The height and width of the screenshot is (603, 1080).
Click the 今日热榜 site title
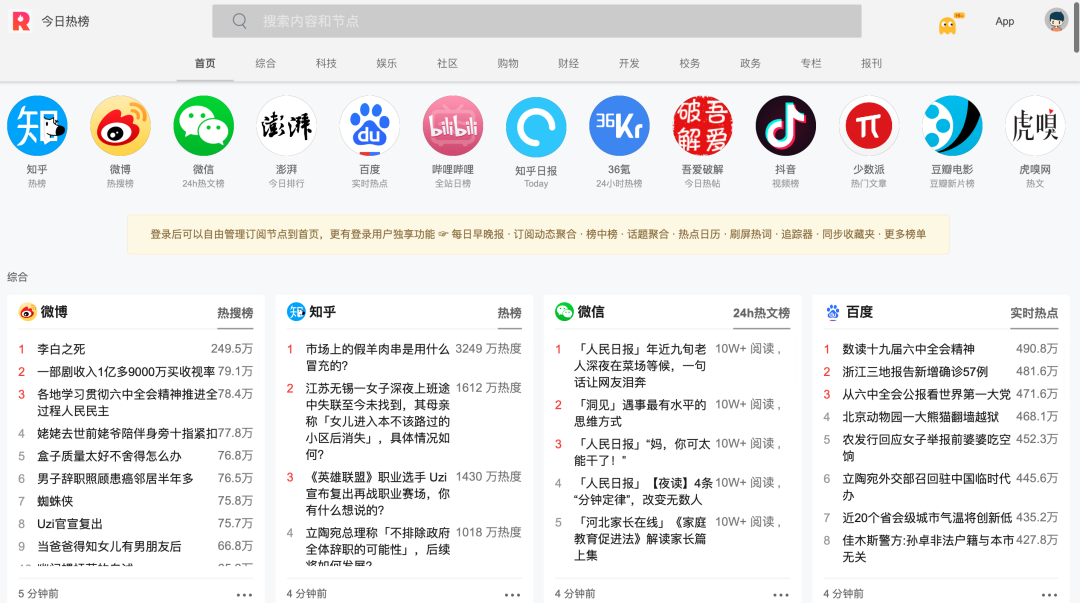[x=65, y=21]
